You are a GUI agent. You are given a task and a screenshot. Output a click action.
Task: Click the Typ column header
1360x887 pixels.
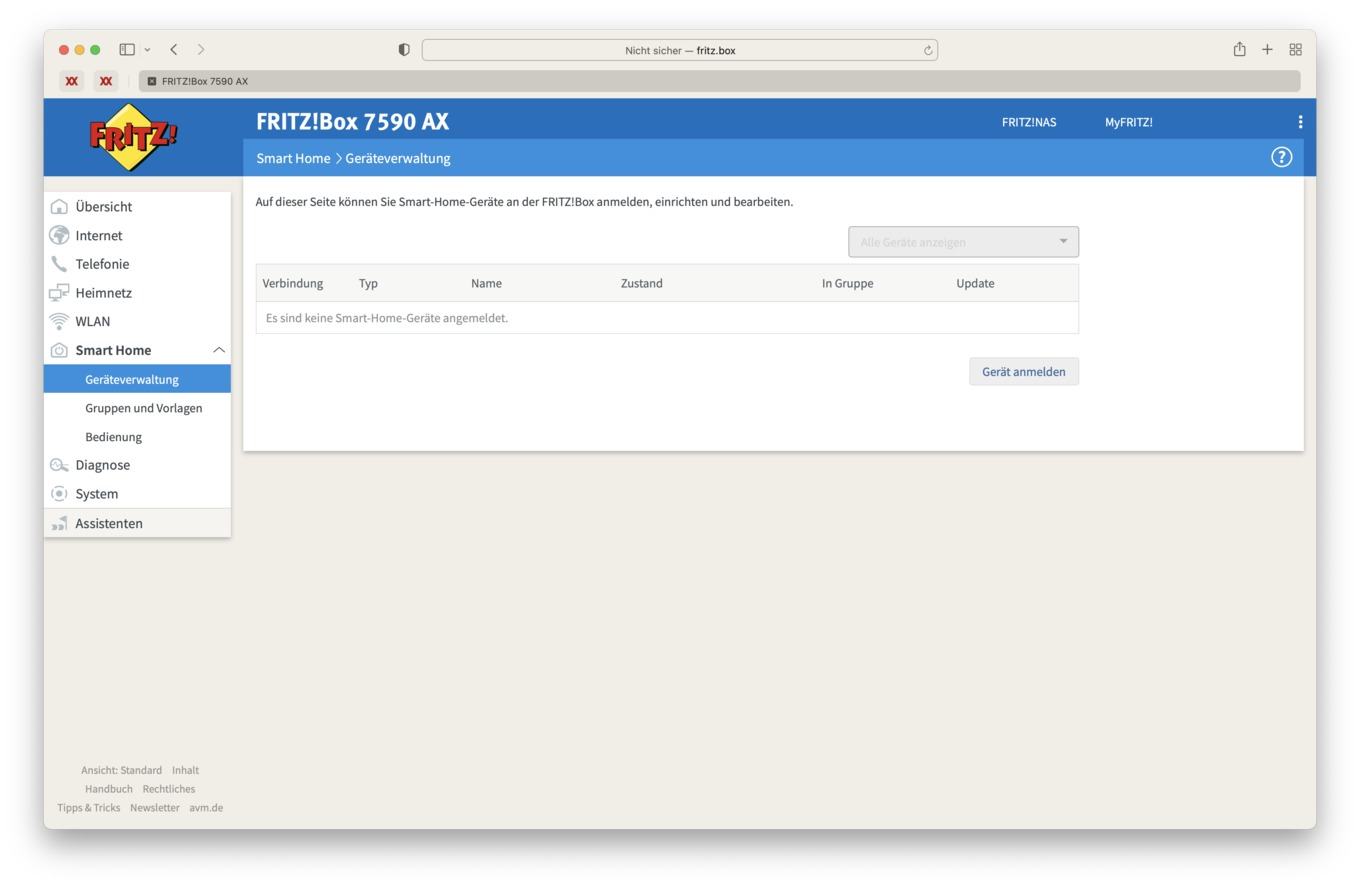click(x=368, y=284)
